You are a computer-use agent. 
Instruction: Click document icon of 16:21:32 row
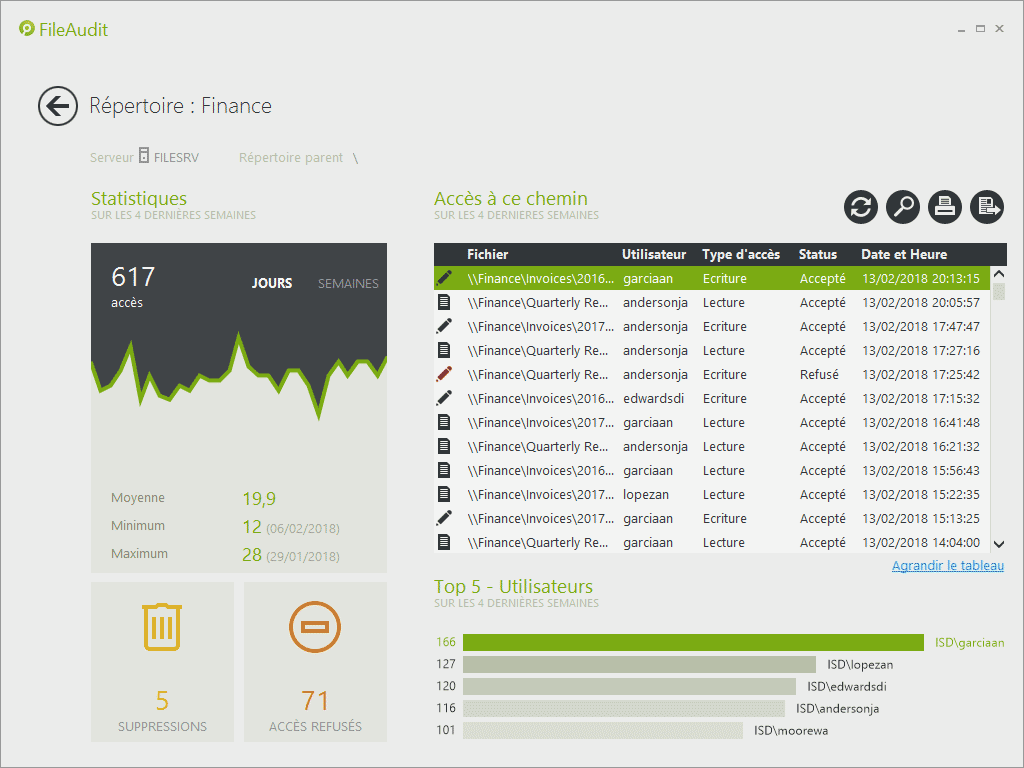click(444, 446)
